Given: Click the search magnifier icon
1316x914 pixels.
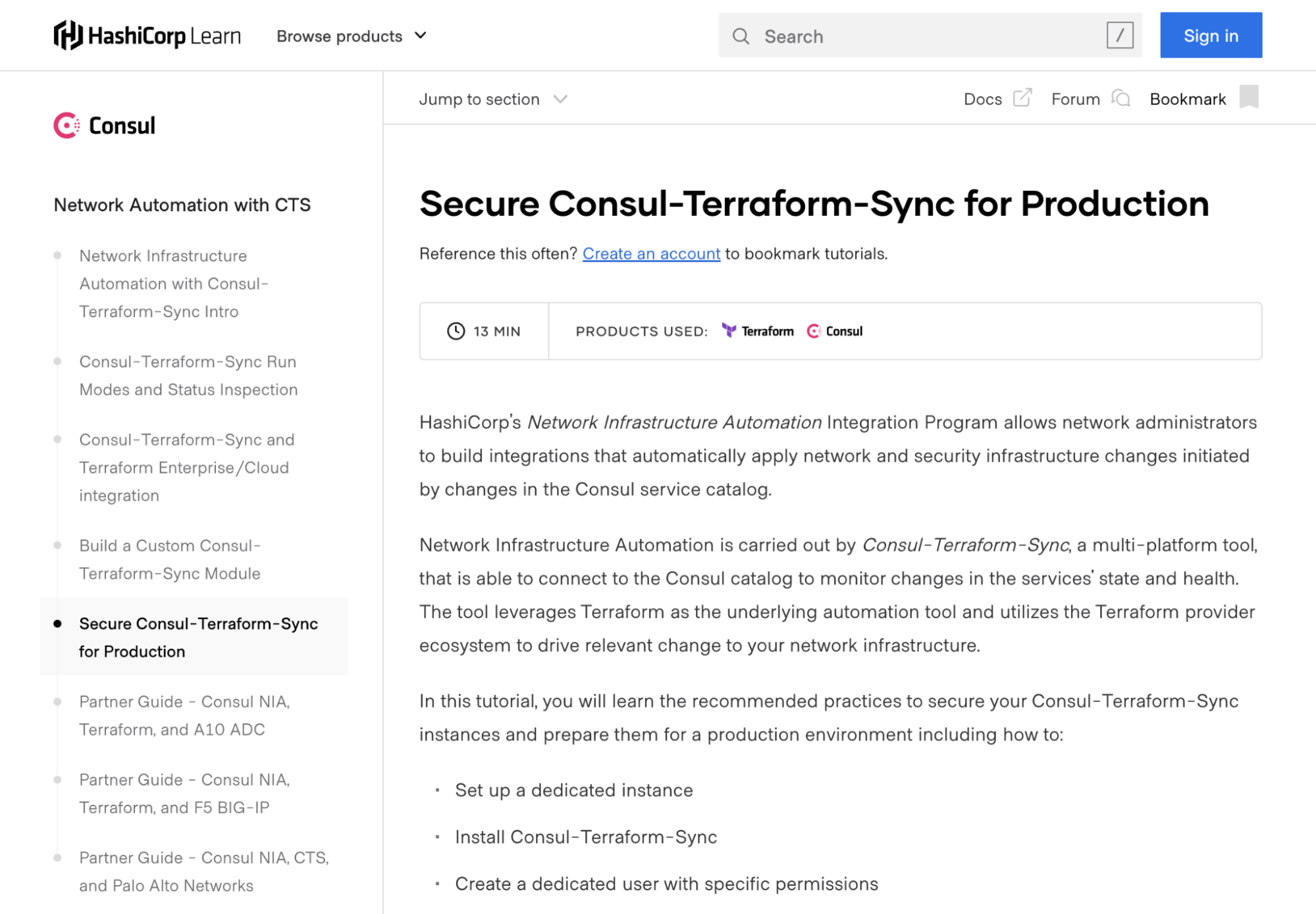Looking at the screenshot, I should click(x=741, y=36).
